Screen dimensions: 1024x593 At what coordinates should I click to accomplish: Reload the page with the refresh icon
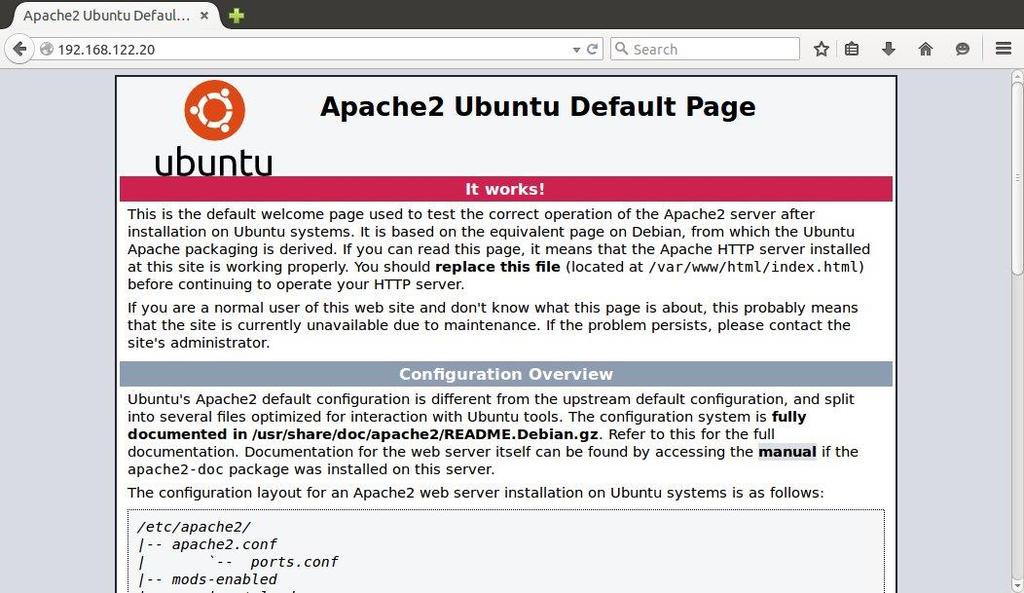tap(592, 49)
